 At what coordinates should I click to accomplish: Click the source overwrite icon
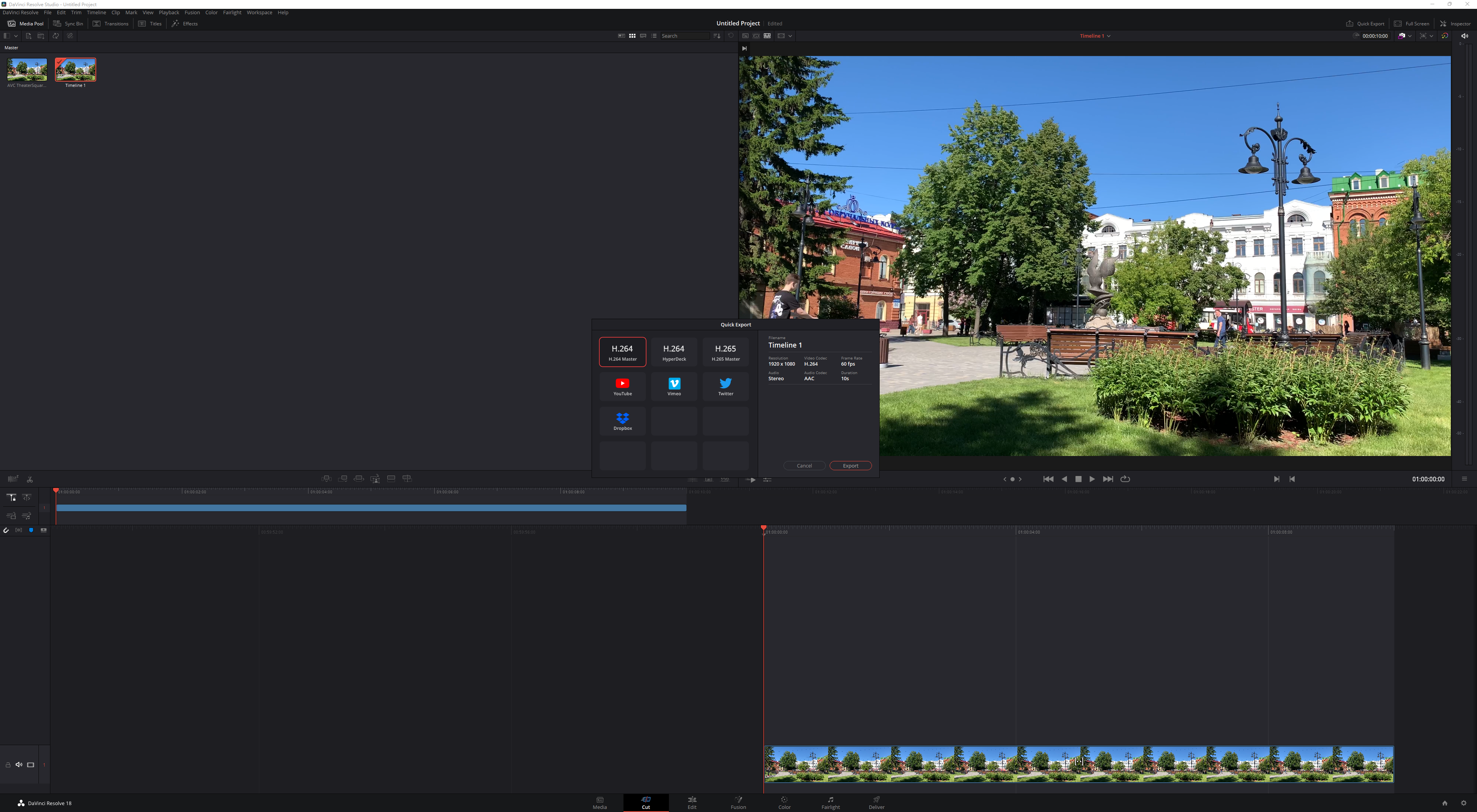[x=407, y=479]
